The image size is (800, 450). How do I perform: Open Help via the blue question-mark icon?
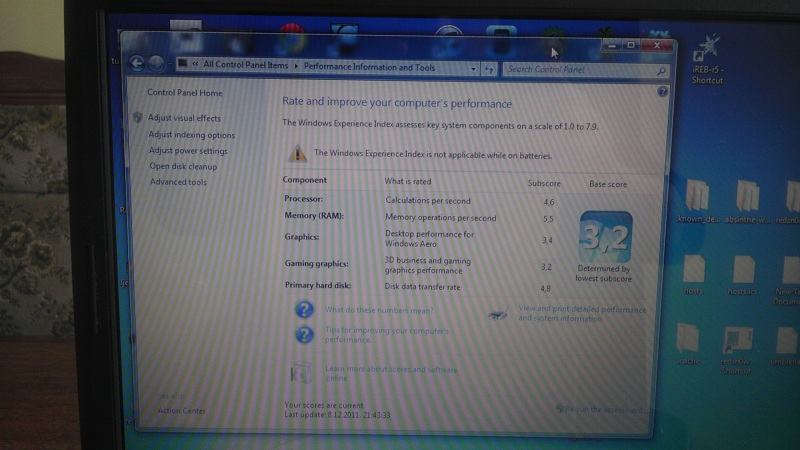[x=662, y=92]
